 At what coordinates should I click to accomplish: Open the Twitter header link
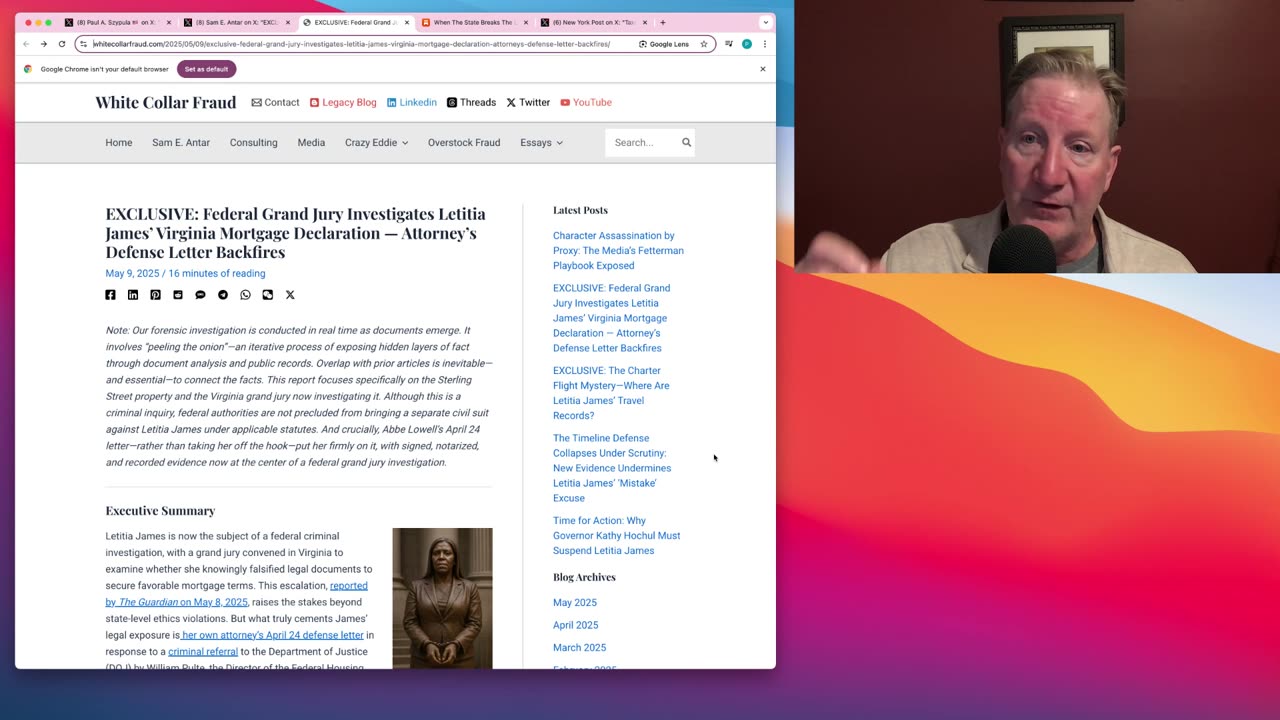(528, 102)
